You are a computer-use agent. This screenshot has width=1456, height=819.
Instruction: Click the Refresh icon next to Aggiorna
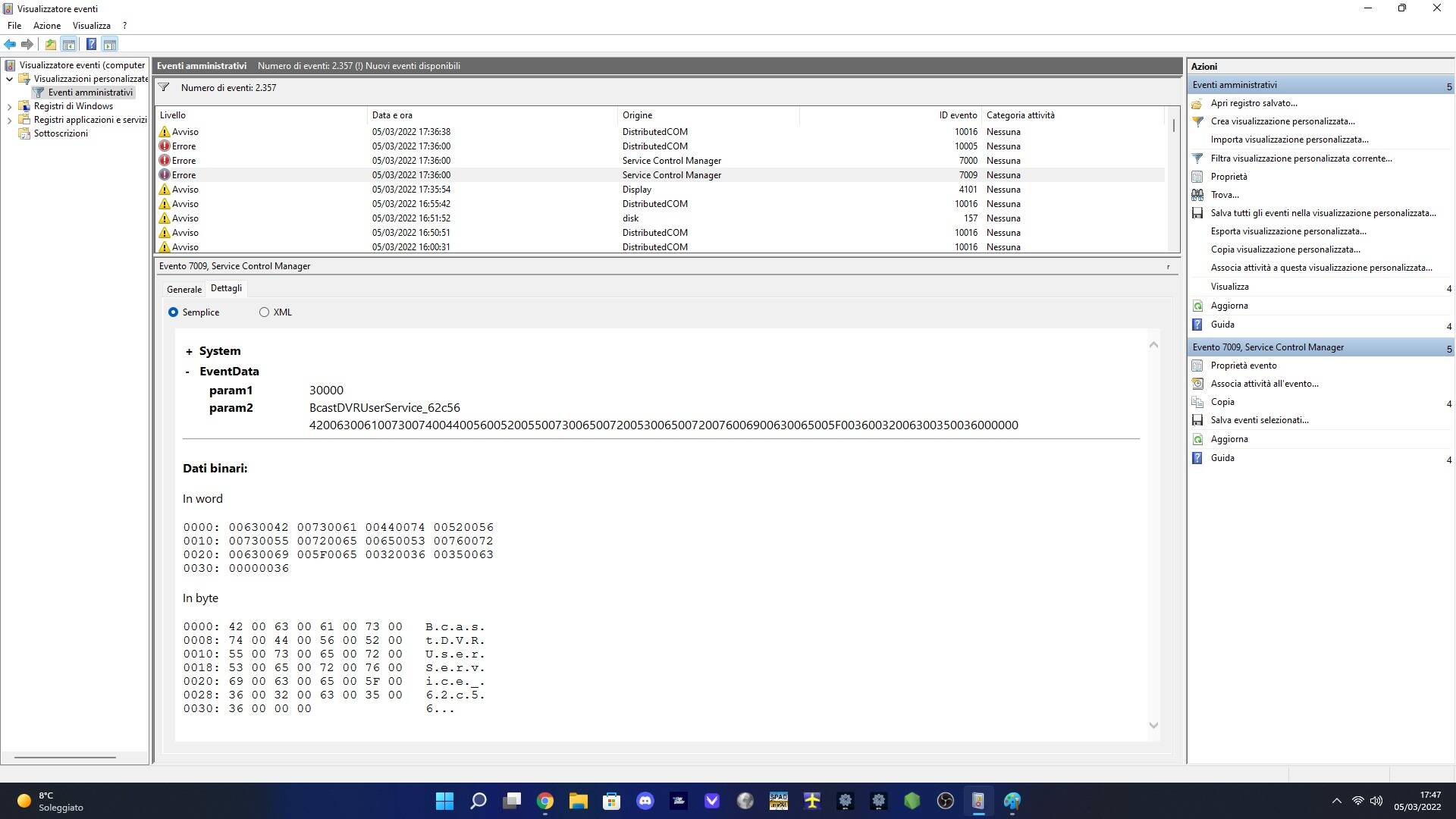(1197, 306)
